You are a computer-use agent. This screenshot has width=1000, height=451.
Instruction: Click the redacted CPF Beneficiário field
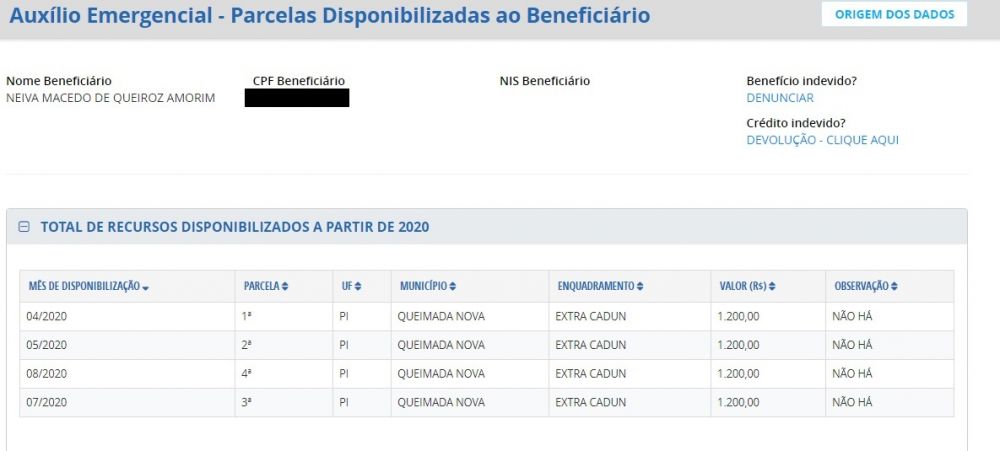297,98
